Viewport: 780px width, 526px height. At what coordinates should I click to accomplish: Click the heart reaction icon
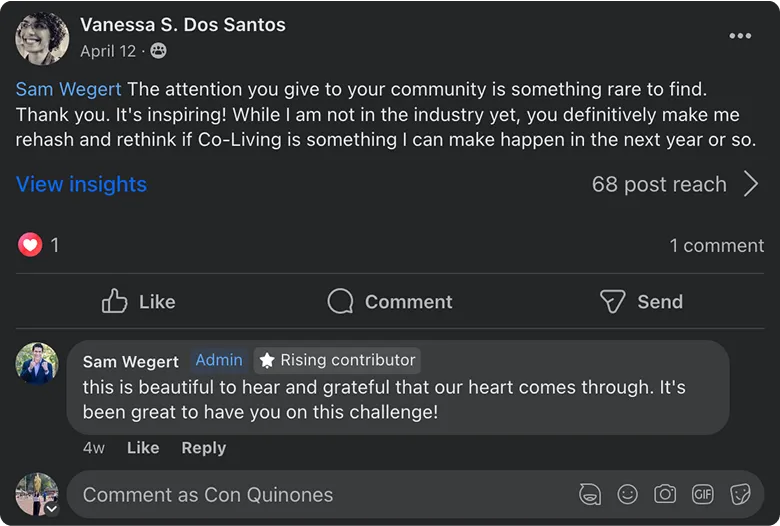tap(30, 244)
